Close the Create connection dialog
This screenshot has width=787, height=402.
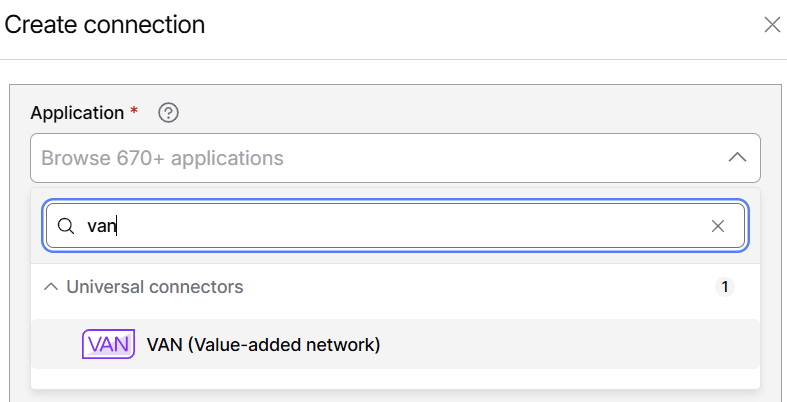point(772,25)
